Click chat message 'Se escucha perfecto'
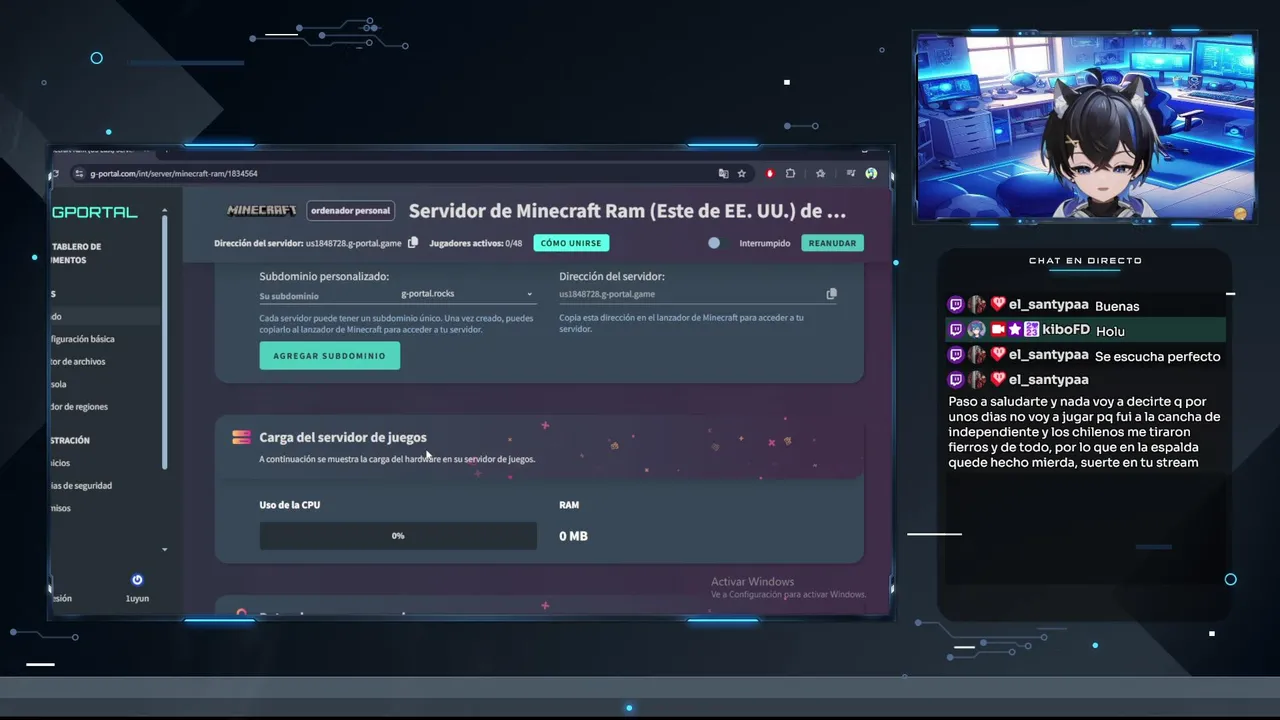 tap(1158, 356)
